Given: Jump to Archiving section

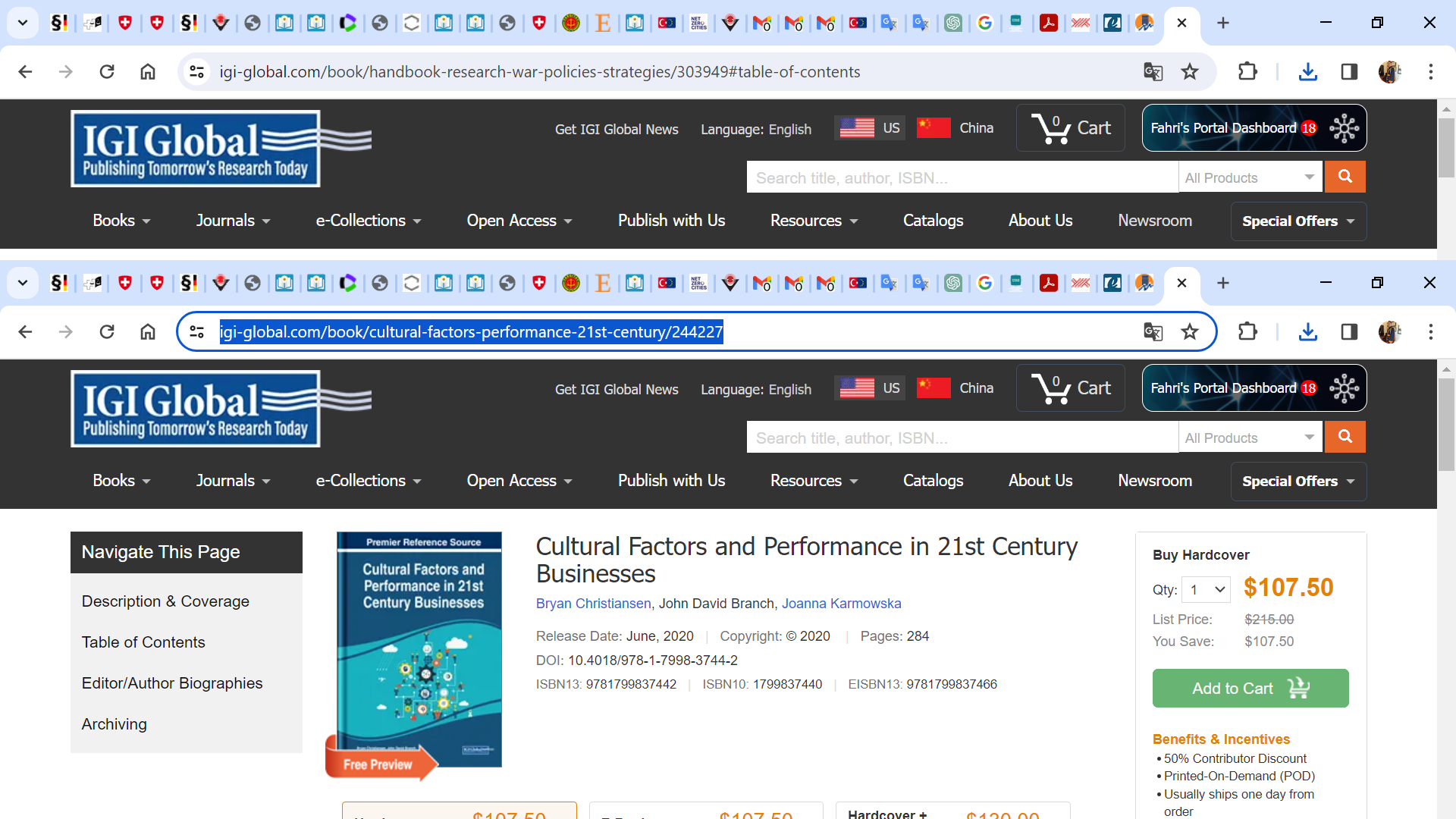Looking at the screenshot, I should 115,724.
